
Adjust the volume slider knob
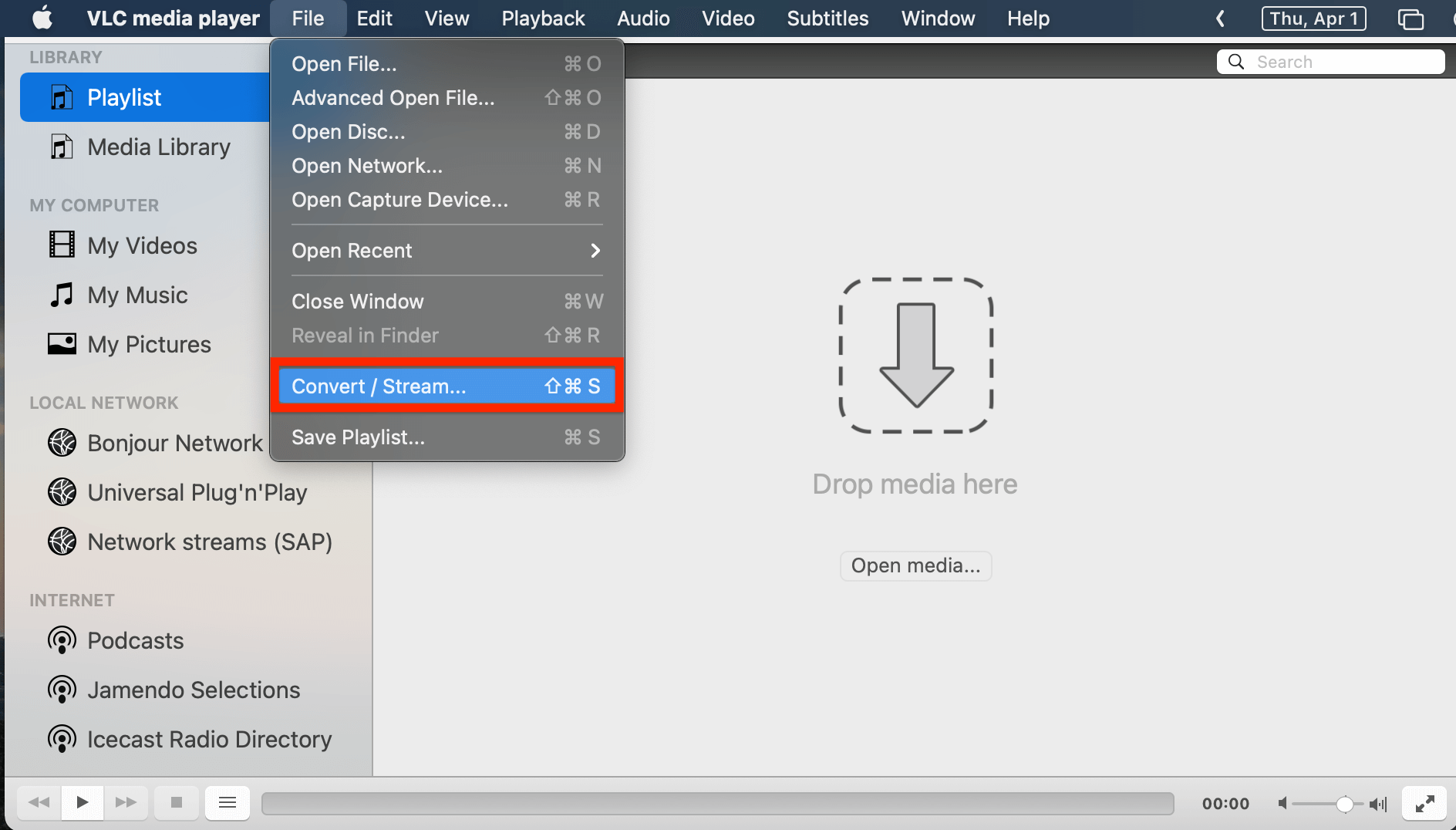pos(1344,804)
